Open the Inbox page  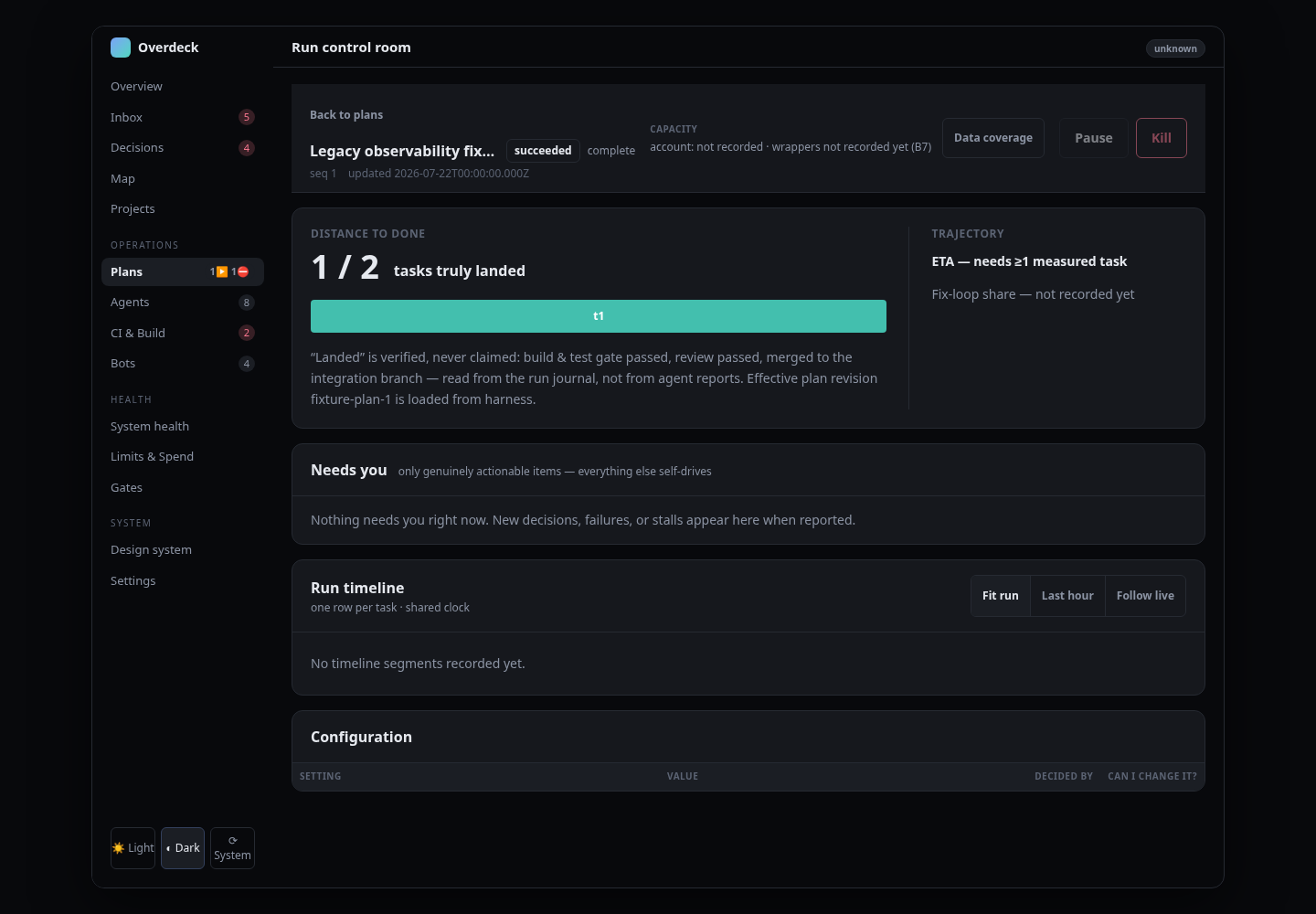pos(183,117)
